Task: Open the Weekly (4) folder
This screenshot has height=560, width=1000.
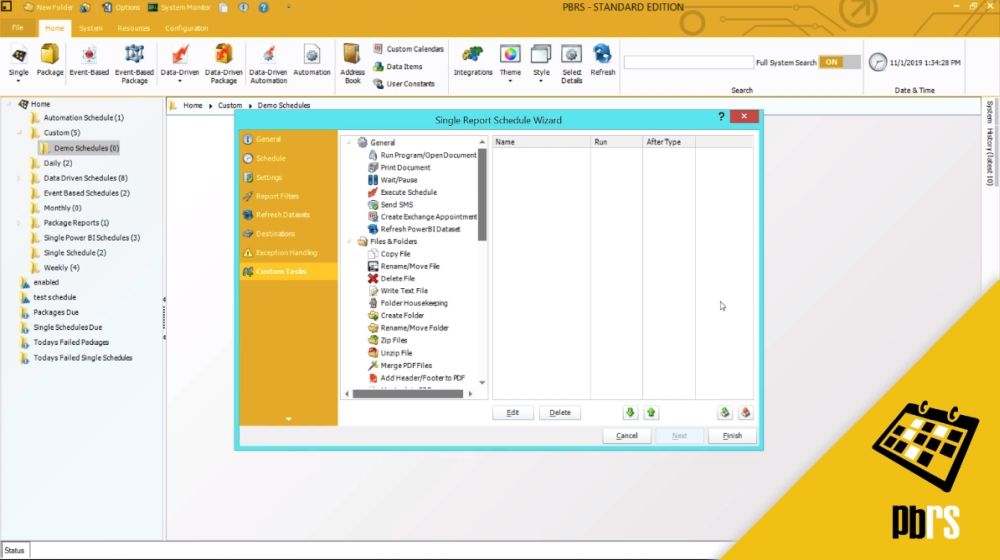Action: point(55,268)
